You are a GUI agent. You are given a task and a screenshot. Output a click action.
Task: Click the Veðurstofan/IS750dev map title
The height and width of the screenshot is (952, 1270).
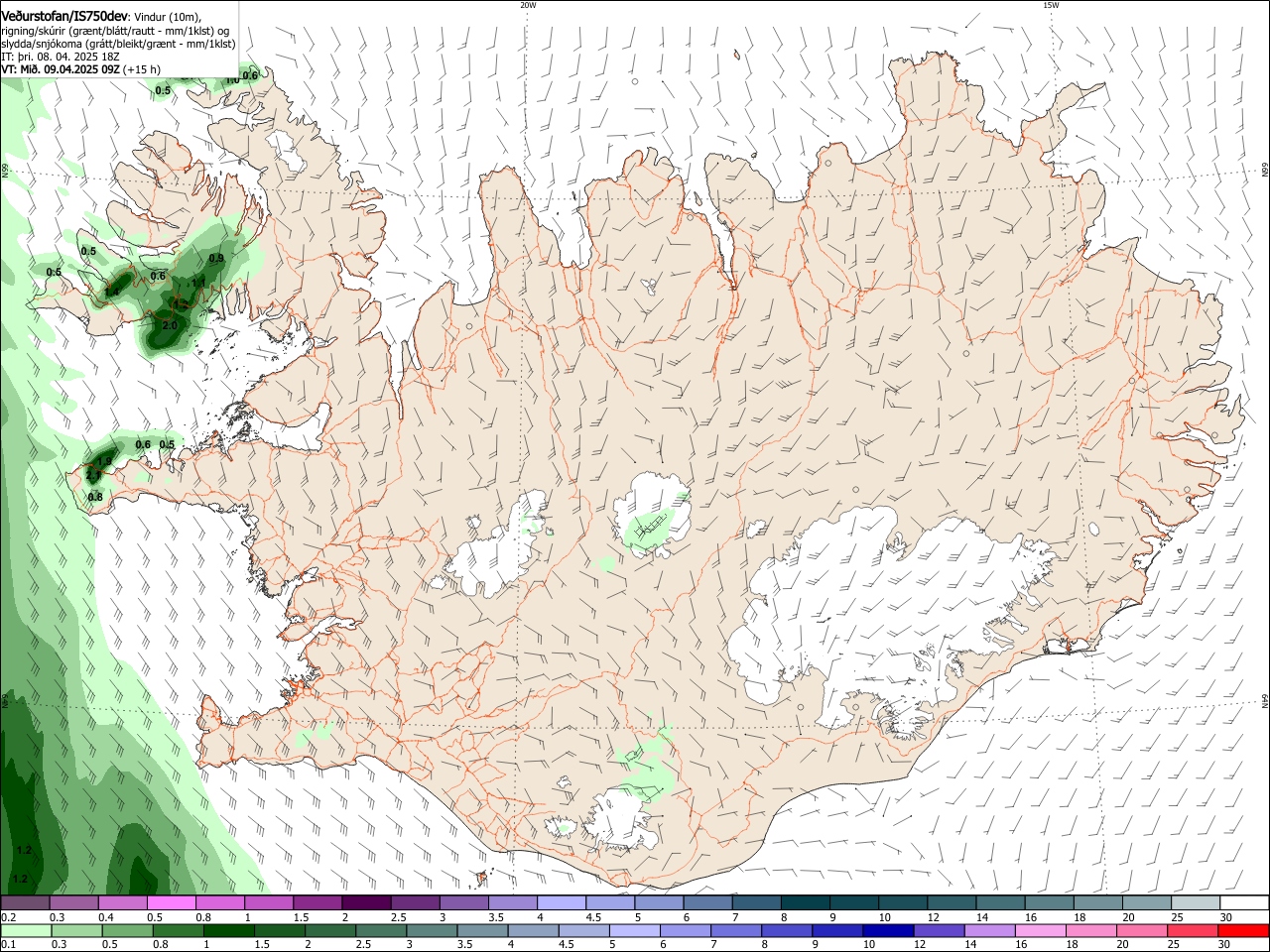pyautogui.click(x=64, y=16)
